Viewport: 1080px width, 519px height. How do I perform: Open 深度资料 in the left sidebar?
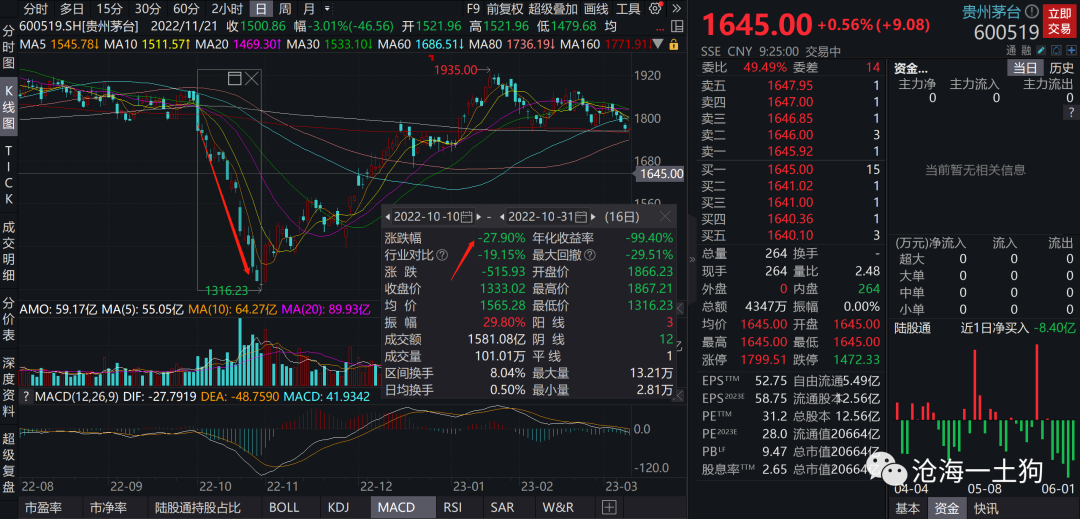click(9, 388)
